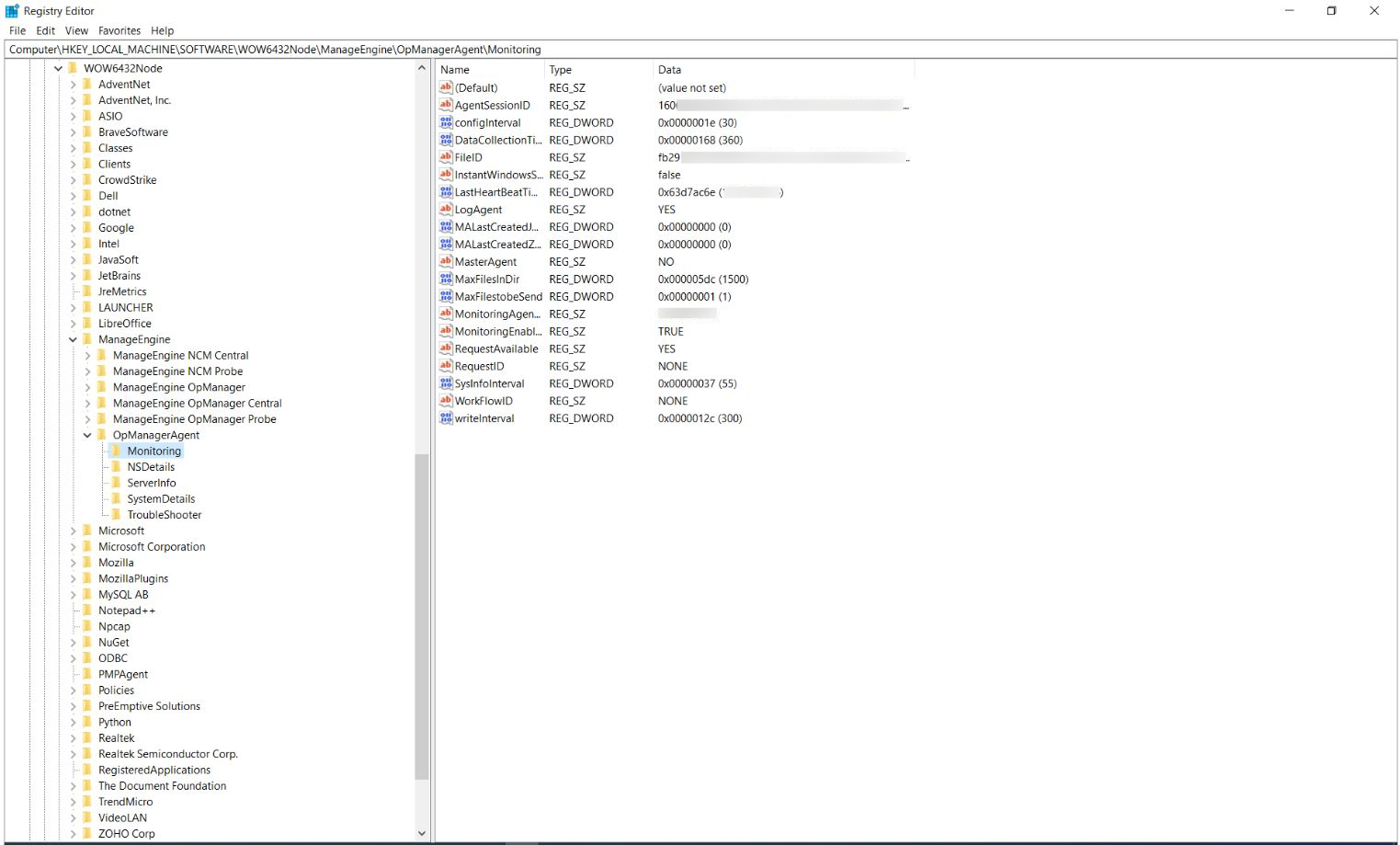1400x845 pixels.
Task: Click the ab icon next to (Default)
Action: (x=446, y=87)
